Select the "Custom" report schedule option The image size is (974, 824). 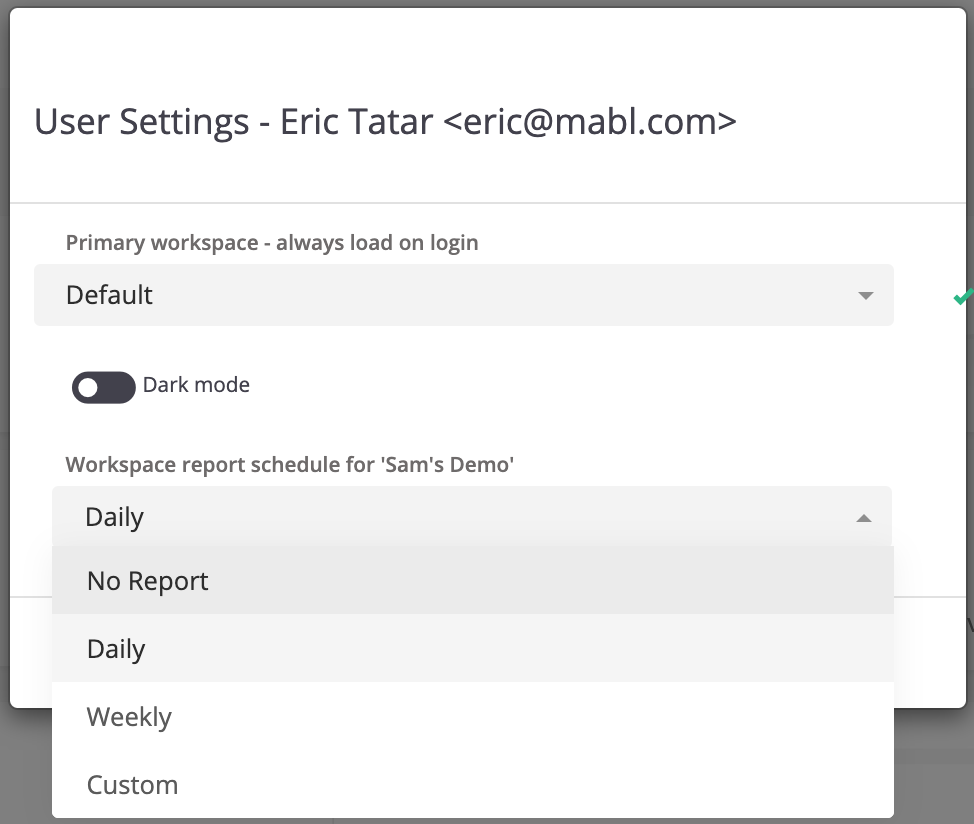pyautogui.click(x=132, y=785)
